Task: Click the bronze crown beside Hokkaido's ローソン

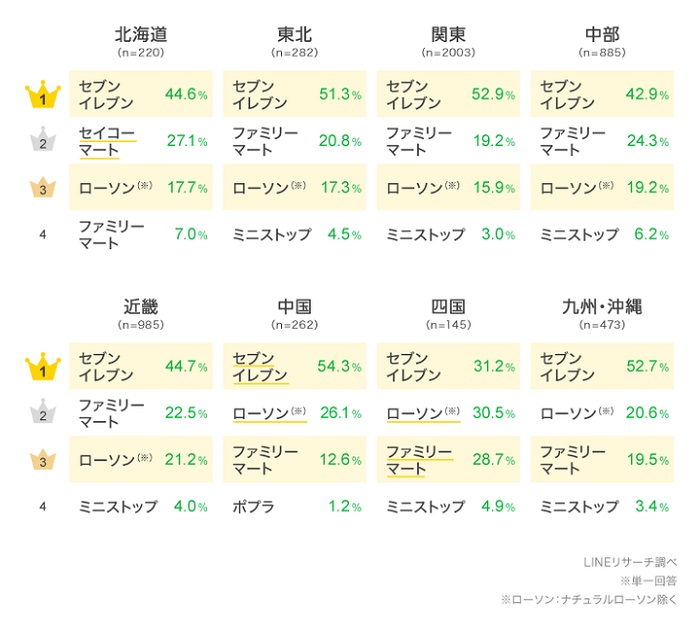Action: coord(43,189)
